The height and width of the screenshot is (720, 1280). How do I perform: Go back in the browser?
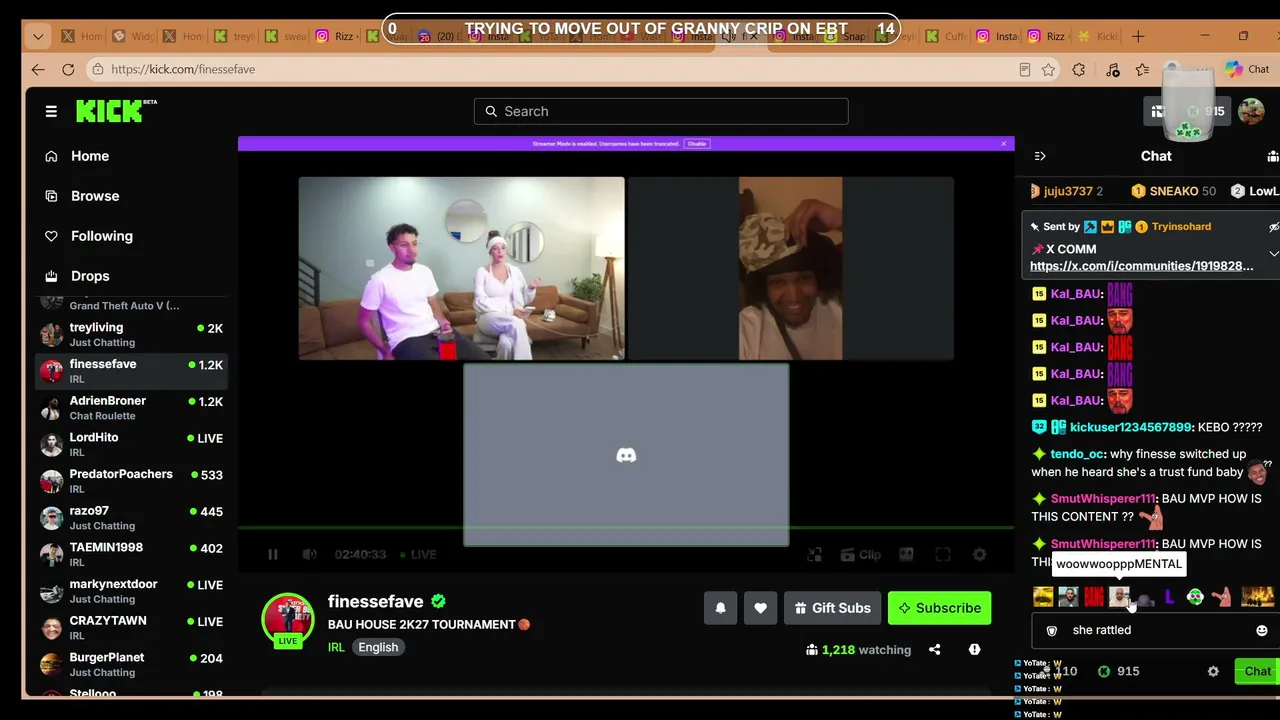point(38,70)
